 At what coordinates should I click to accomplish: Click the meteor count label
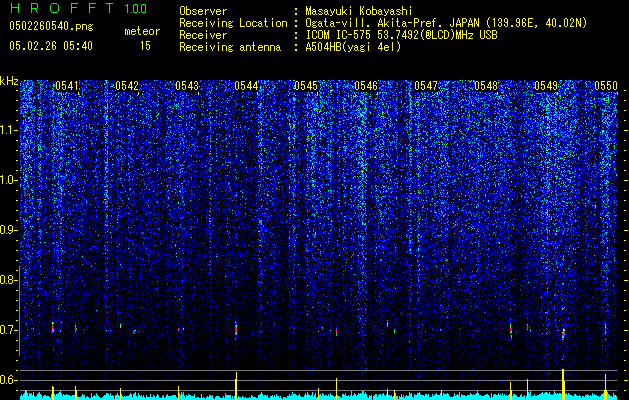click(142, 31)
